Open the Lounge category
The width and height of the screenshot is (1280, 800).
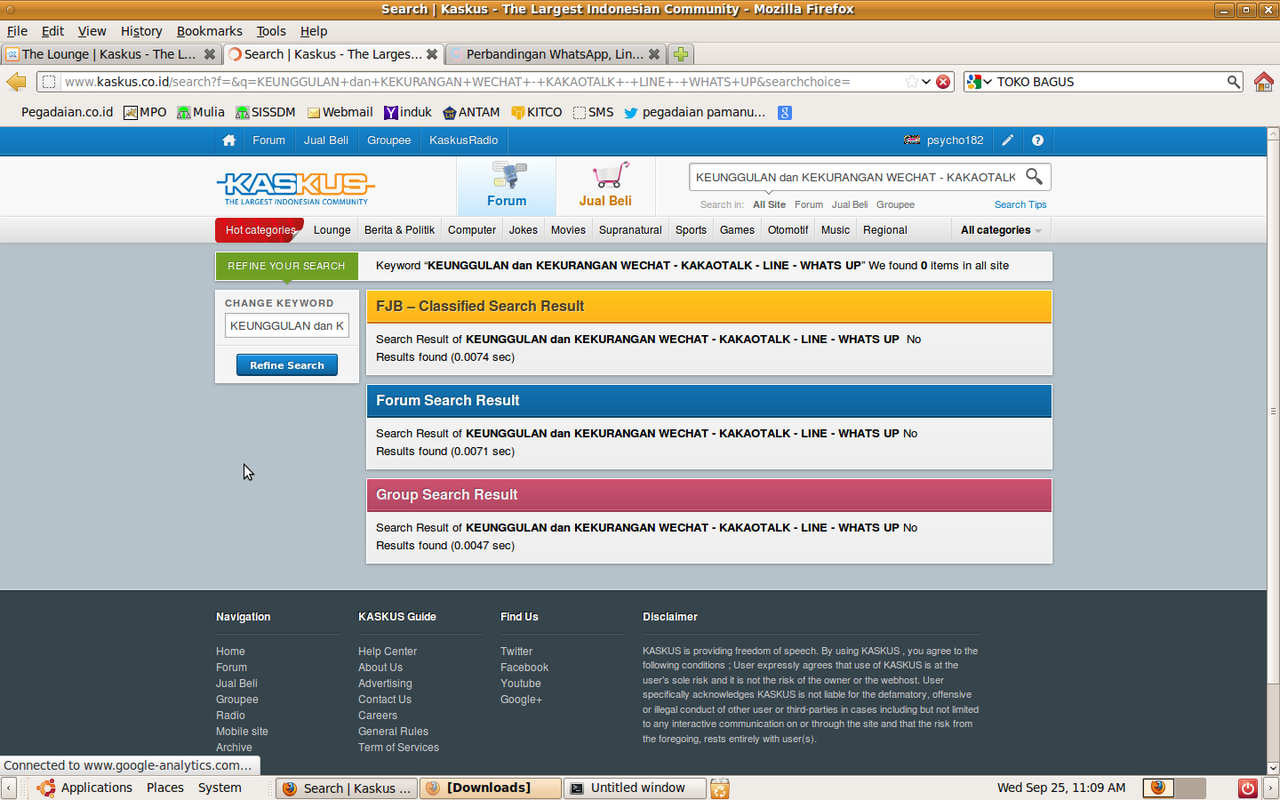[332, 230]
